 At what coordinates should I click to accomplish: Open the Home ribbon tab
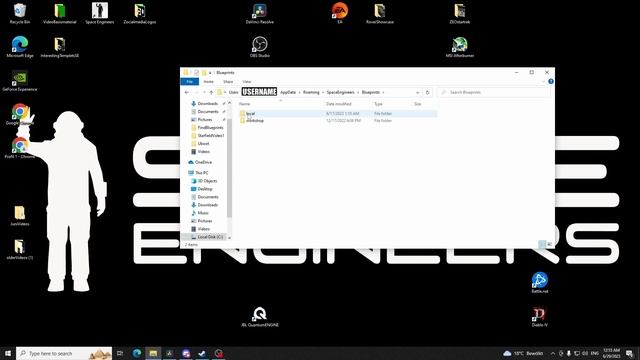pyautogui.click(x=209, y=82)
